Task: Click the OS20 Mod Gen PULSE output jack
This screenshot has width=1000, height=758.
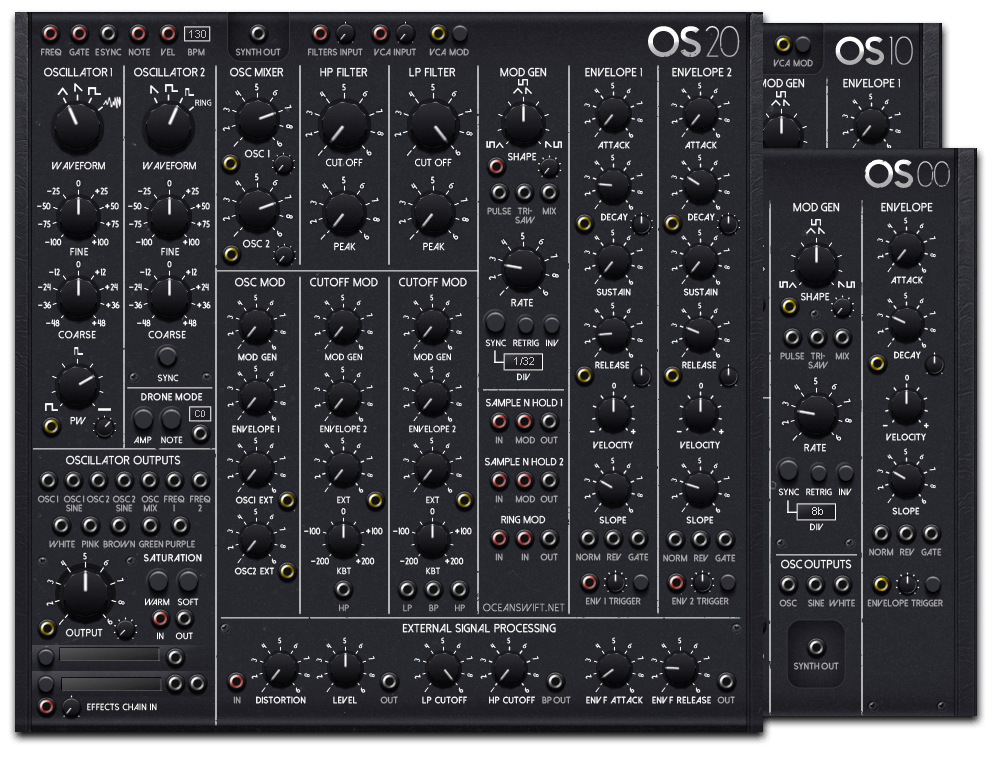Action: click(x=499, y=192)
